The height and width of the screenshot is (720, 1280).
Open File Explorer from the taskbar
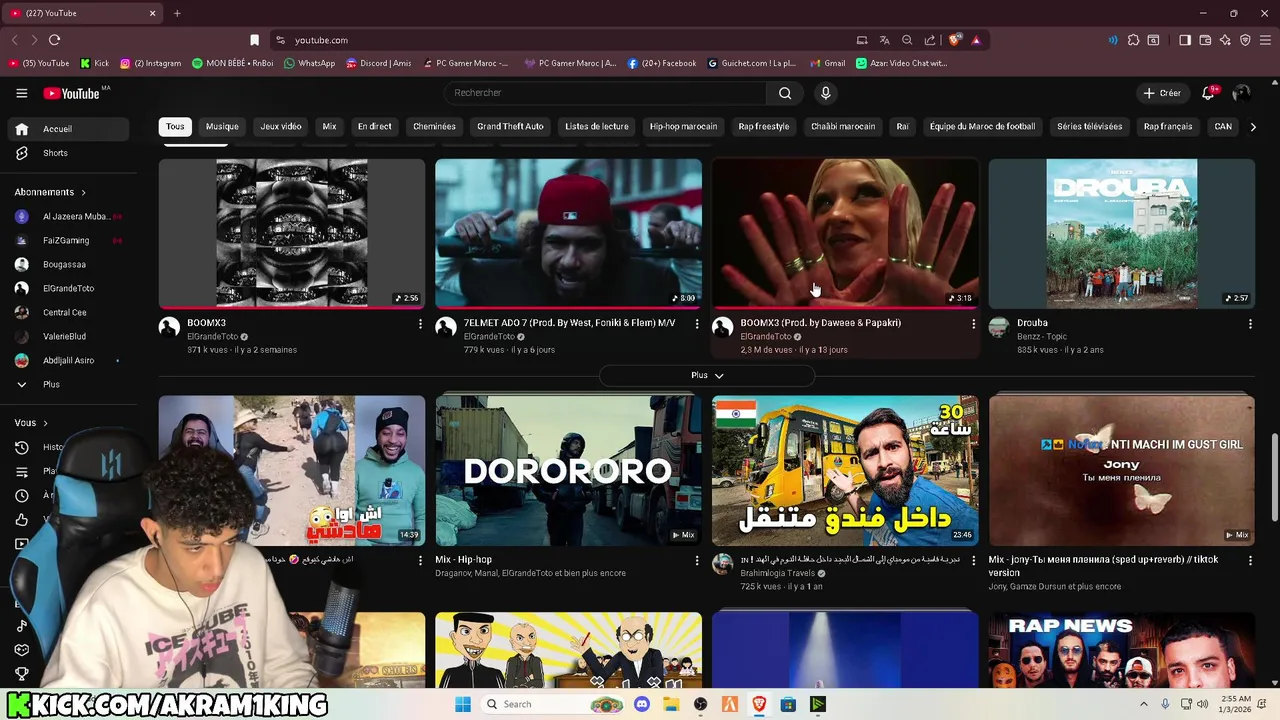point(671,704)
